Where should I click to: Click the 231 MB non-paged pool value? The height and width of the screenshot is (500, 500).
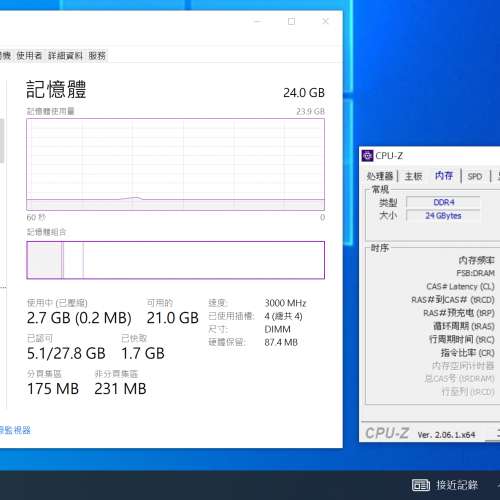[120, 389]
